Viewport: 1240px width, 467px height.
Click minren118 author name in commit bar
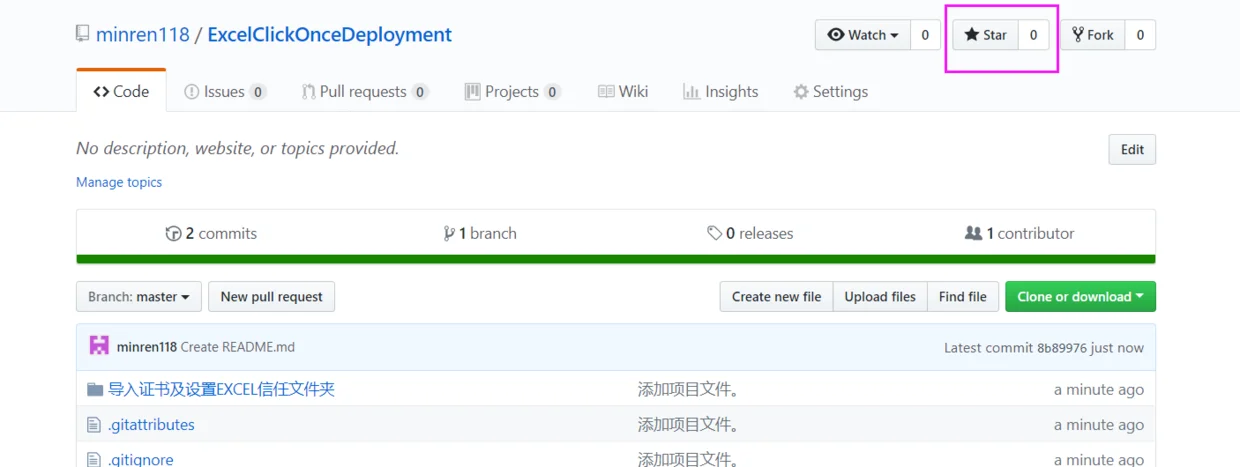tap(146, 347)
